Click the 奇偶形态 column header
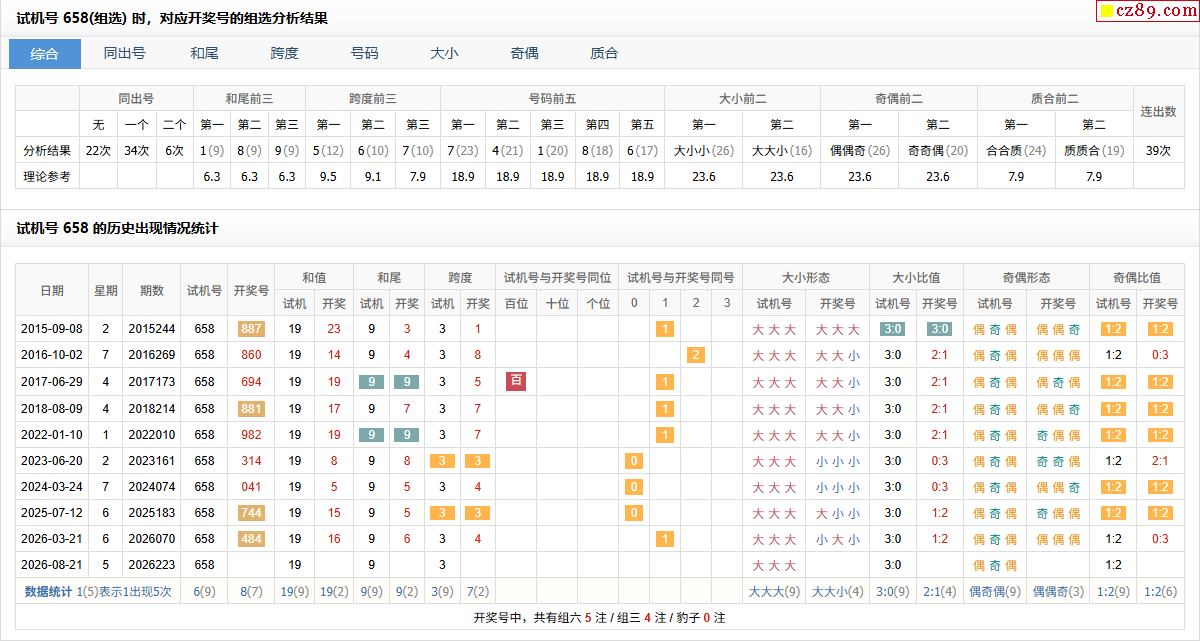 (1026, 277)
